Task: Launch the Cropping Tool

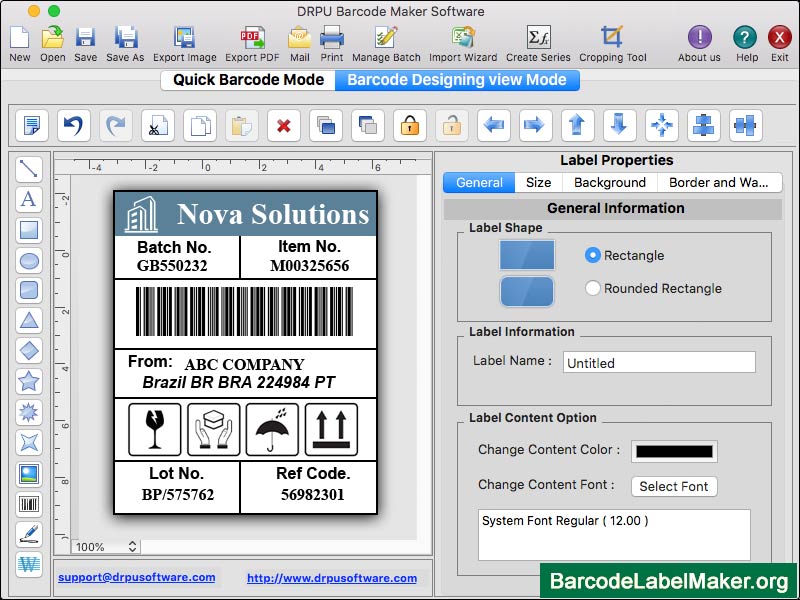Action: pyautogui.click(x=612, y=38)
